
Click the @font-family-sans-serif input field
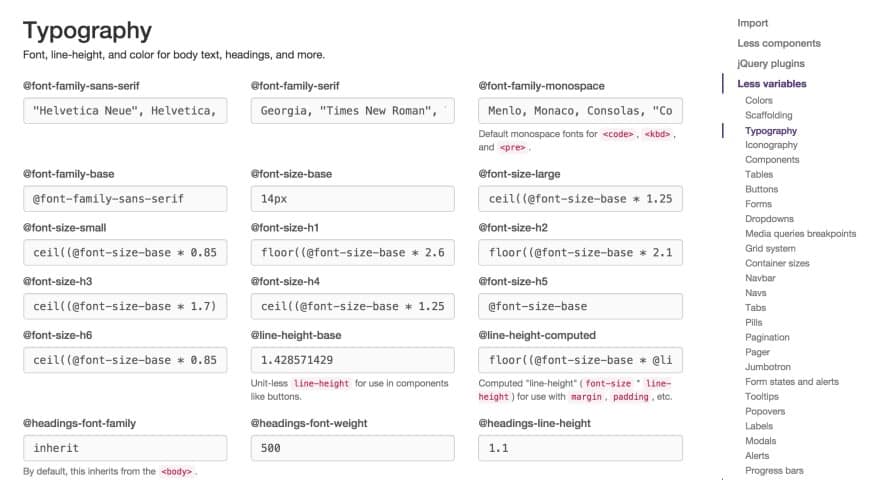125,111
